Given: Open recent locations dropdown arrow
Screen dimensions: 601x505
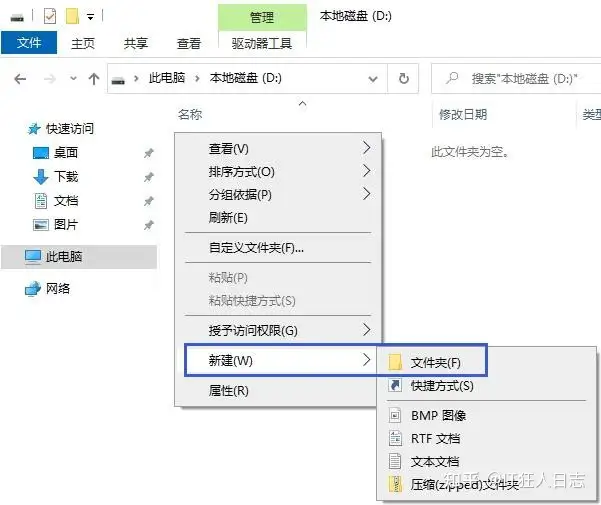Looking at the screenshot, I should 73,79.
